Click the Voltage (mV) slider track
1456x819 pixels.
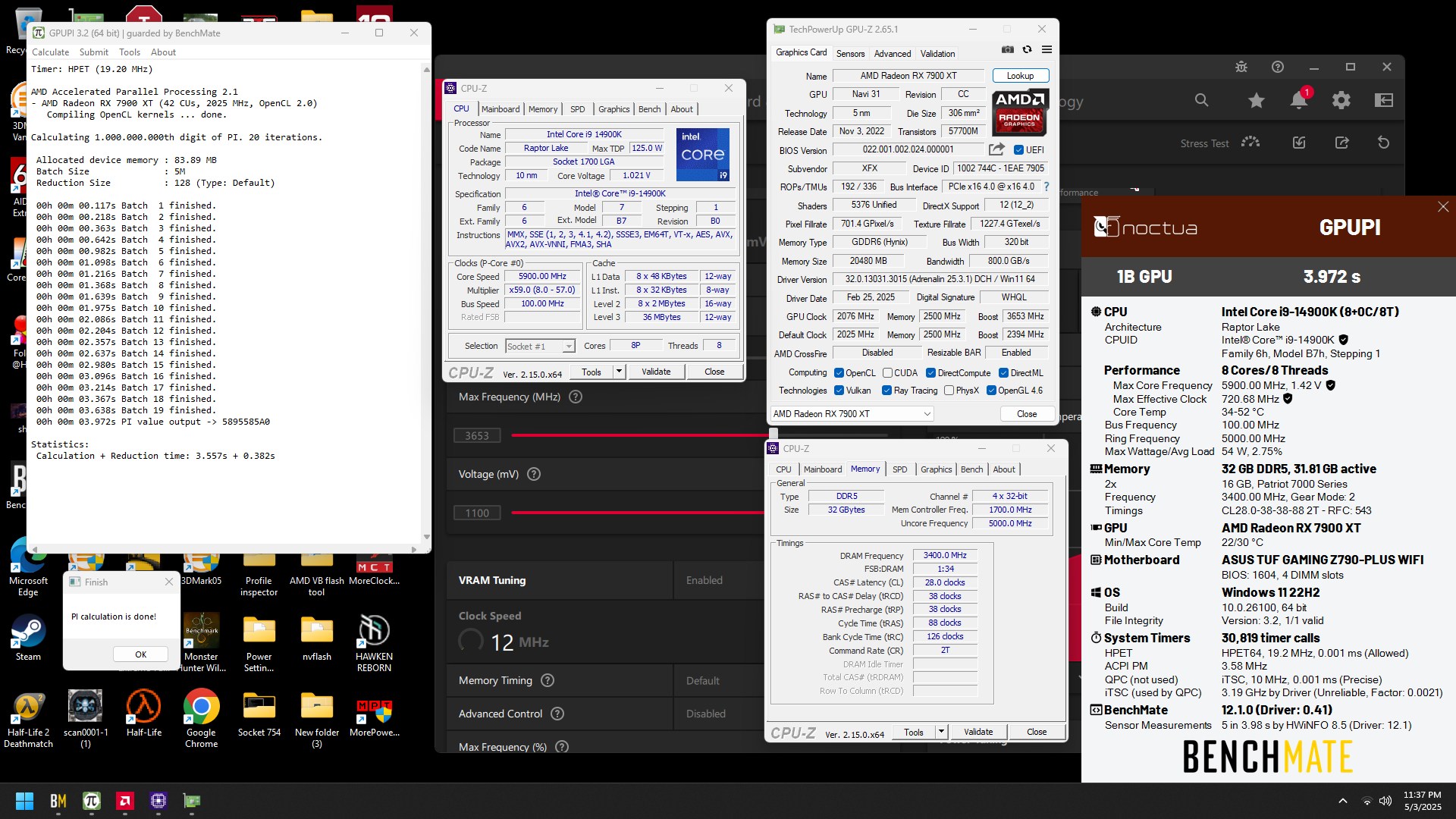tap(639, 513)
